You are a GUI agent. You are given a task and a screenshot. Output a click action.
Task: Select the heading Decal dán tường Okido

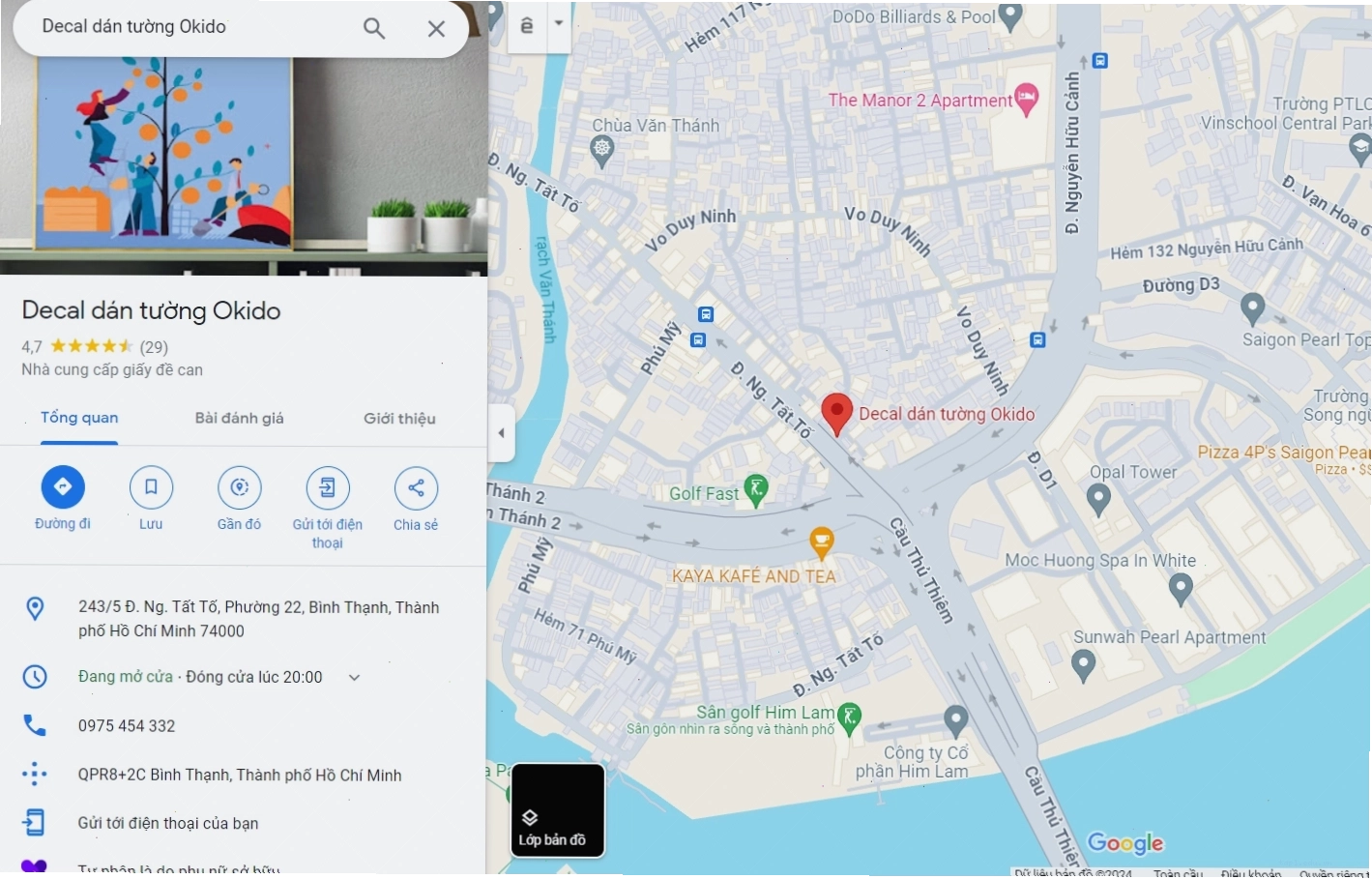click(x=152, y=310)
